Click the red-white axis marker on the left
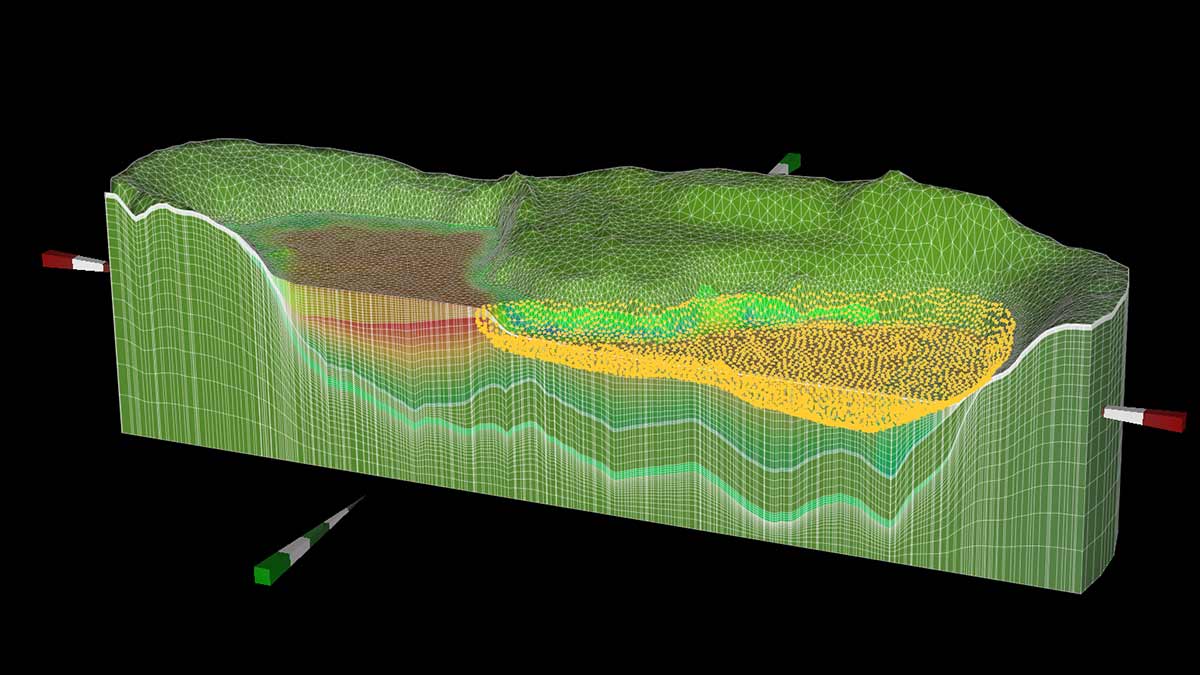This screenshot has width=1200, height=675. point(75,261)
